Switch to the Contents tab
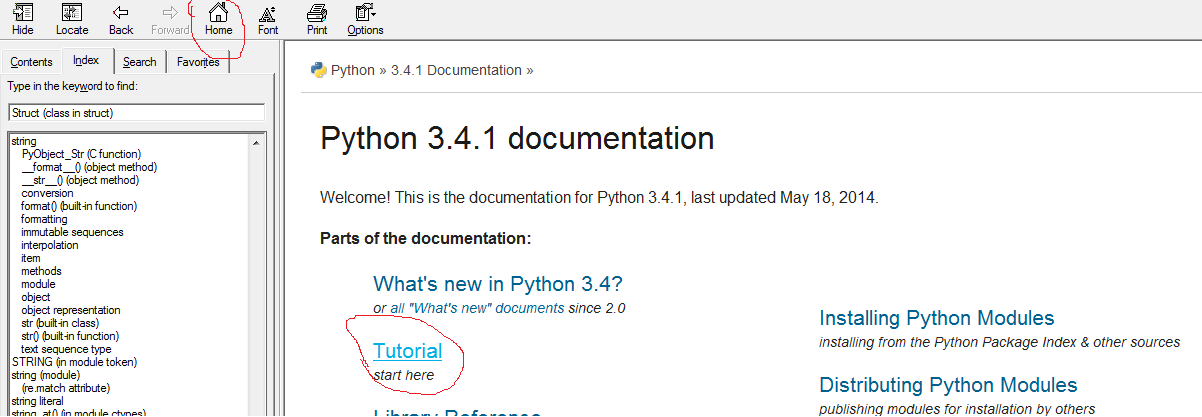The width and height of the screenshot is (1202, 417). 31,62
